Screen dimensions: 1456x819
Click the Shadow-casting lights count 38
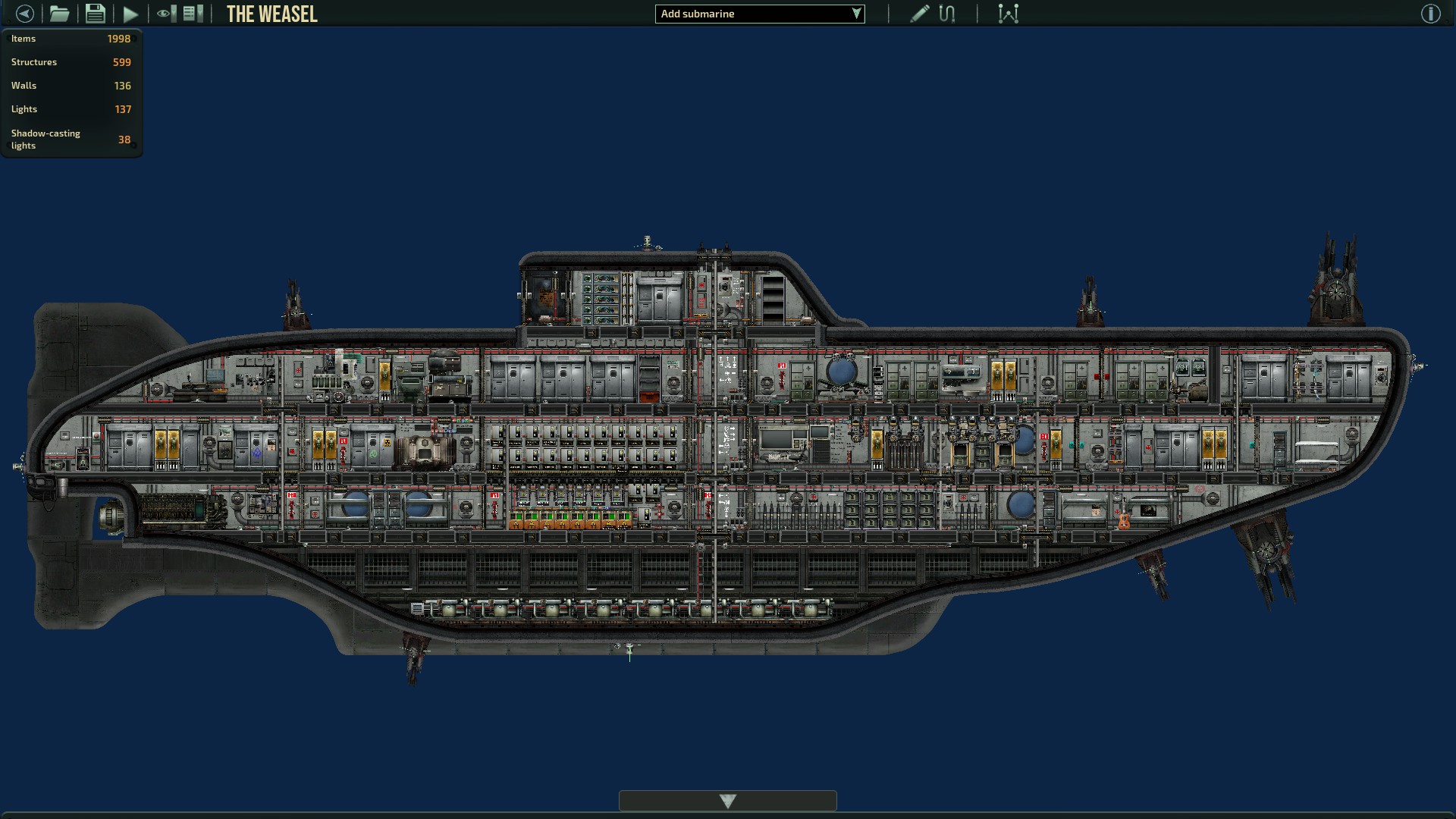tap(124, 140)
